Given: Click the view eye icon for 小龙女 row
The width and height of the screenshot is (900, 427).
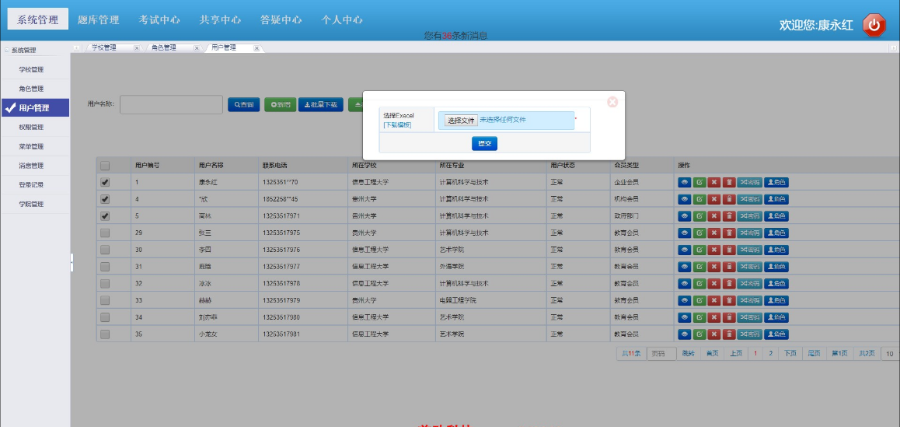Looking at the screenshot, I should click(x=684, y=334).
